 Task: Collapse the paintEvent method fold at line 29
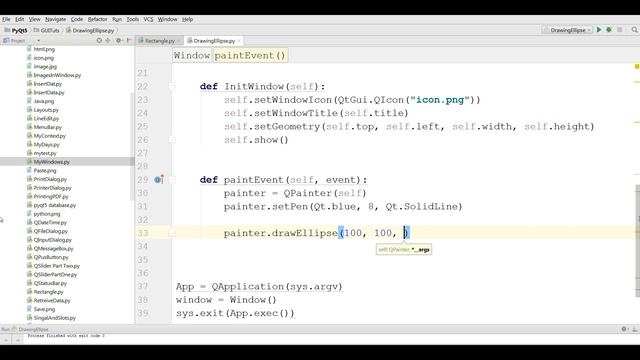172,180
